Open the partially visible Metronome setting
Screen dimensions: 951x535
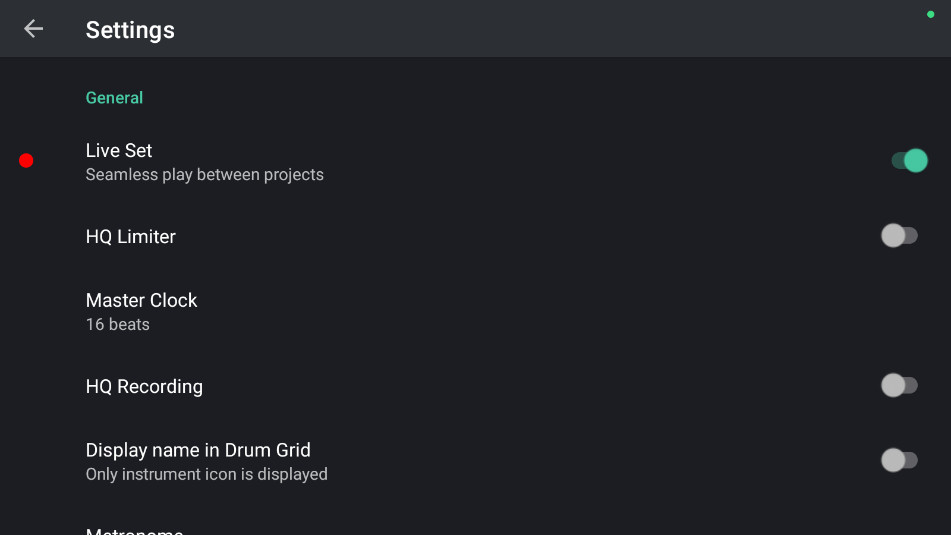[x=135, y=530]
